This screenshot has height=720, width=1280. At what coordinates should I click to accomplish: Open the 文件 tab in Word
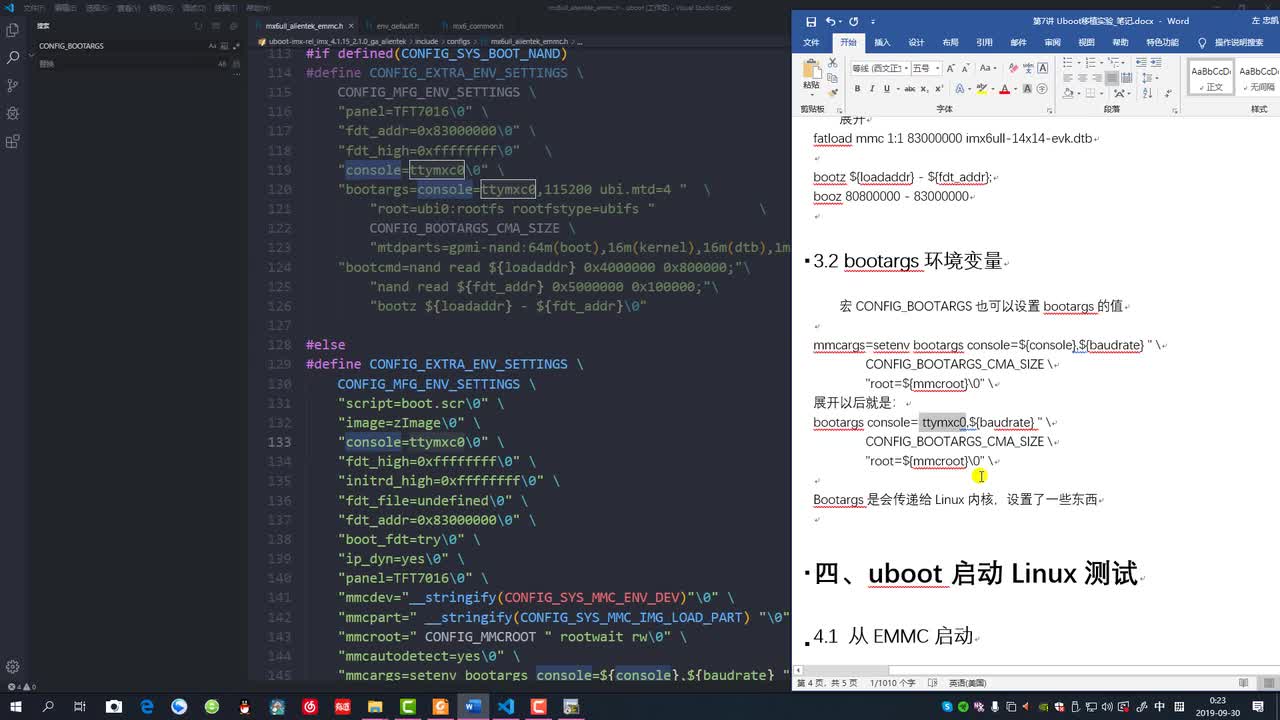(811, 43)
